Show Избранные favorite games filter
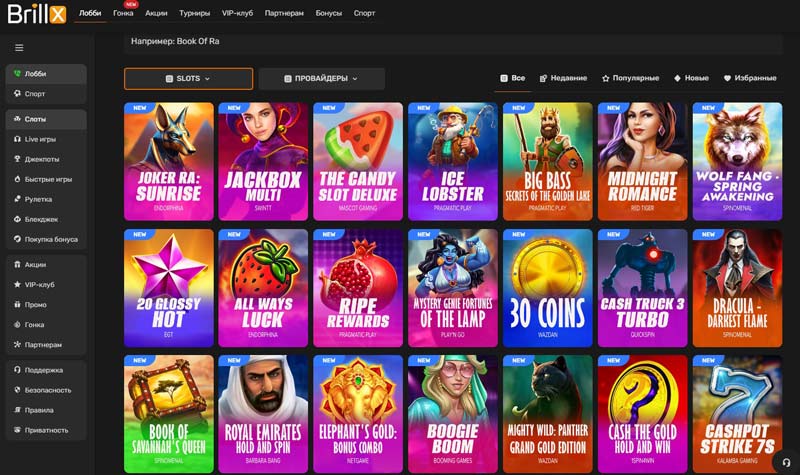 (x=750, y=78)
